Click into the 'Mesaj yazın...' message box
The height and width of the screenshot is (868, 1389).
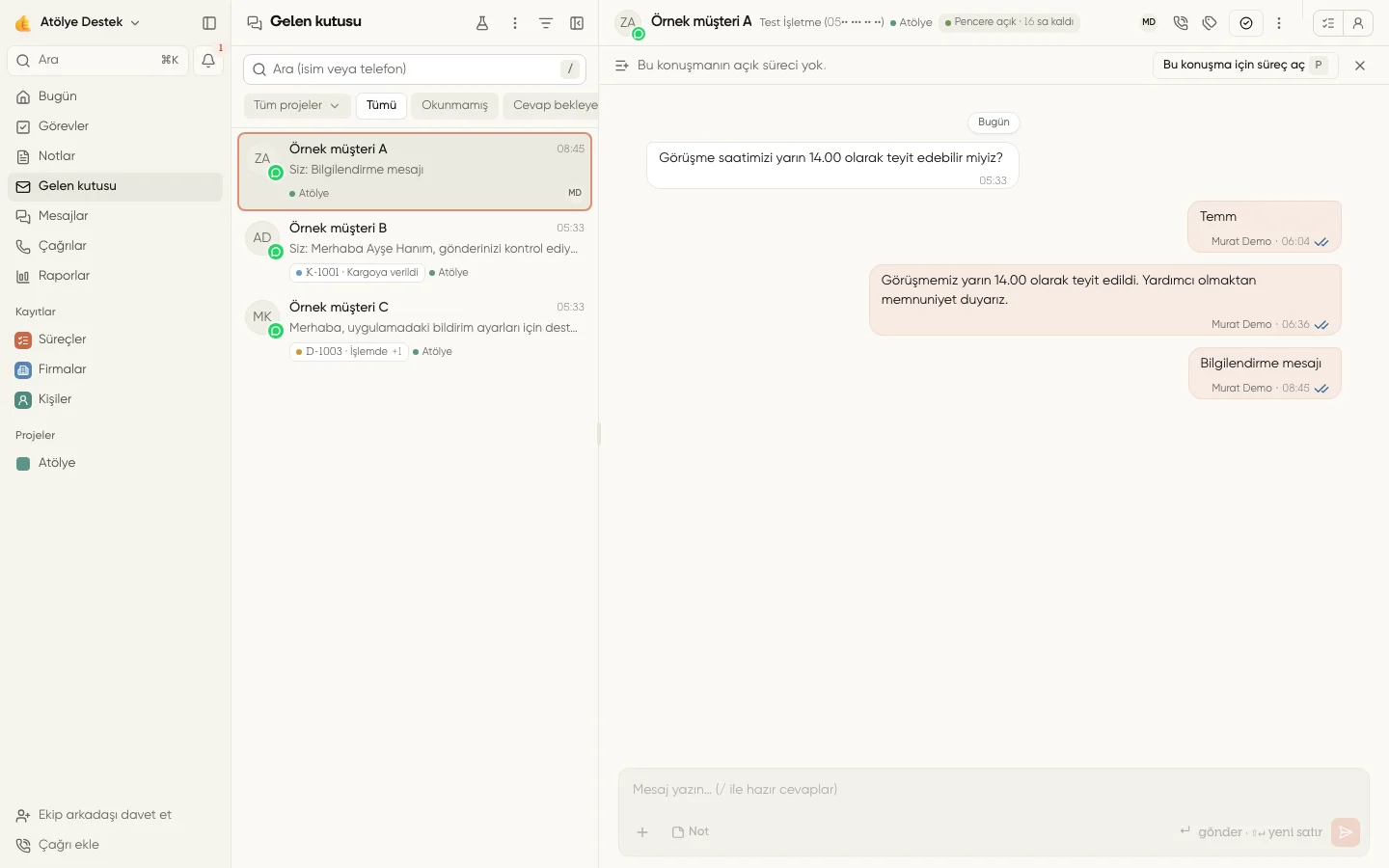pos(994,790)
